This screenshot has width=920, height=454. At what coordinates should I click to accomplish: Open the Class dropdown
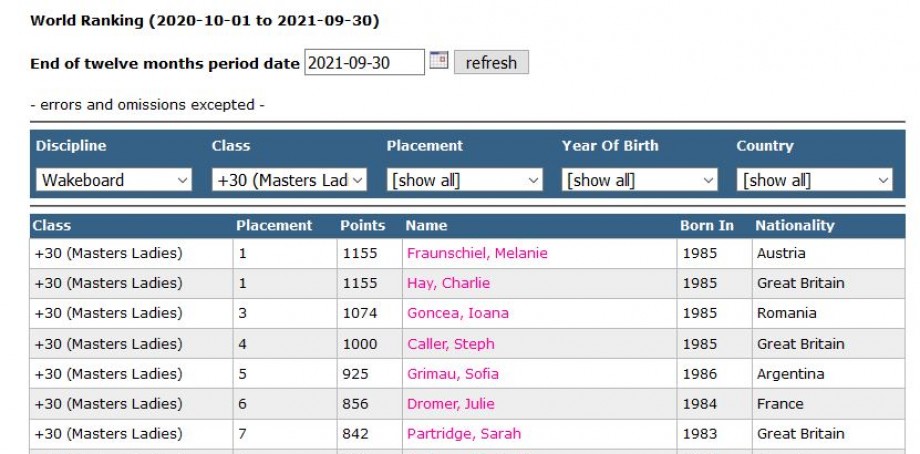289,180
